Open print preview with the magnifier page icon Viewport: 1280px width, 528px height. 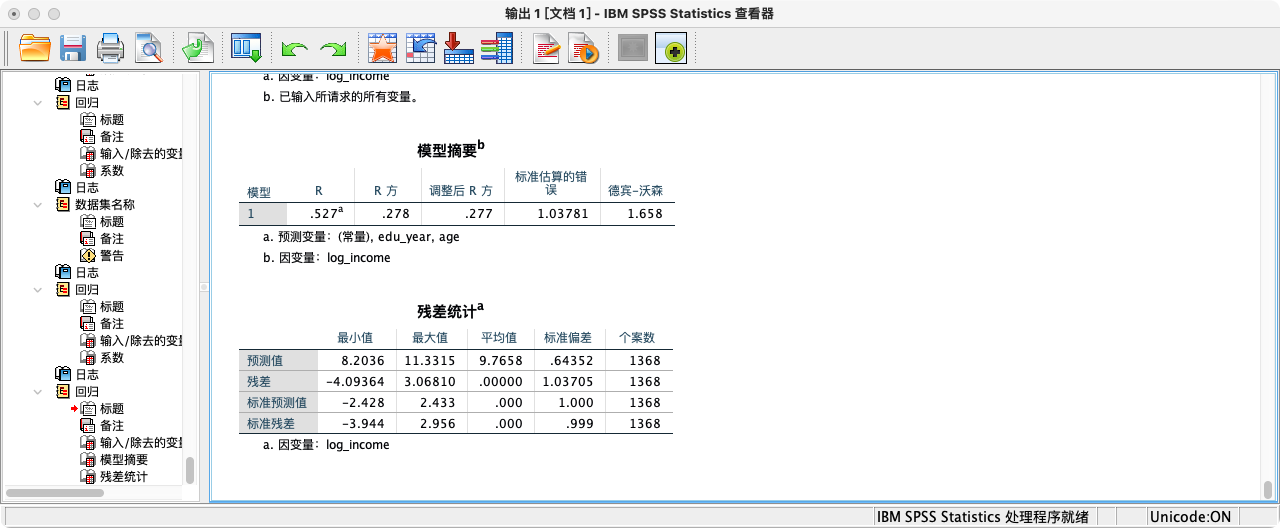pos(148,48)
